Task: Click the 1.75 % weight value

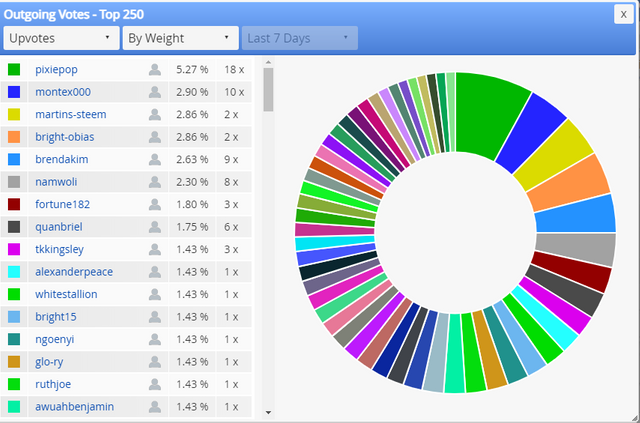Action: [192, 227]
